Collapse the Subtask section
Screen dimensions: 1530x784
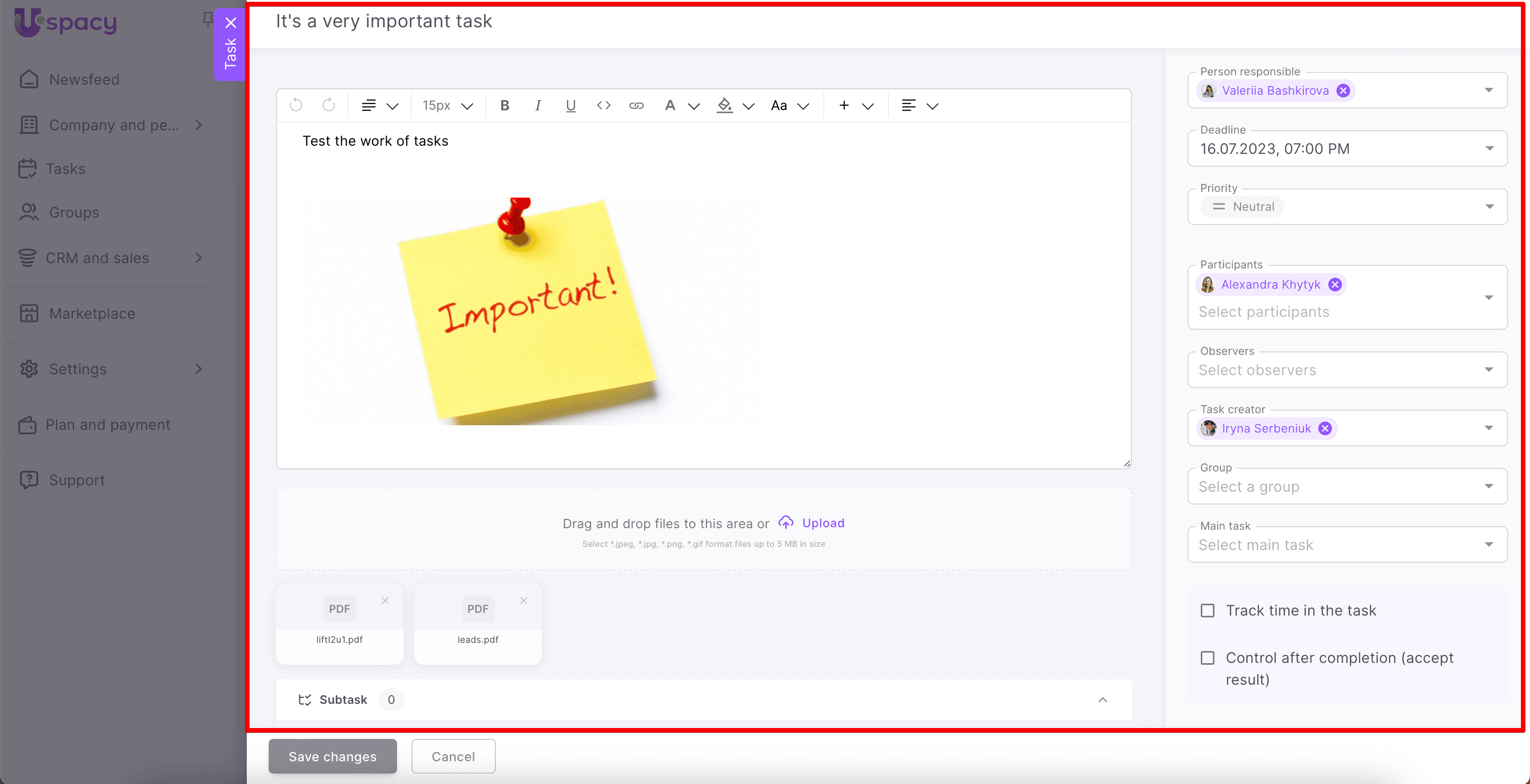coord(1102,700)
